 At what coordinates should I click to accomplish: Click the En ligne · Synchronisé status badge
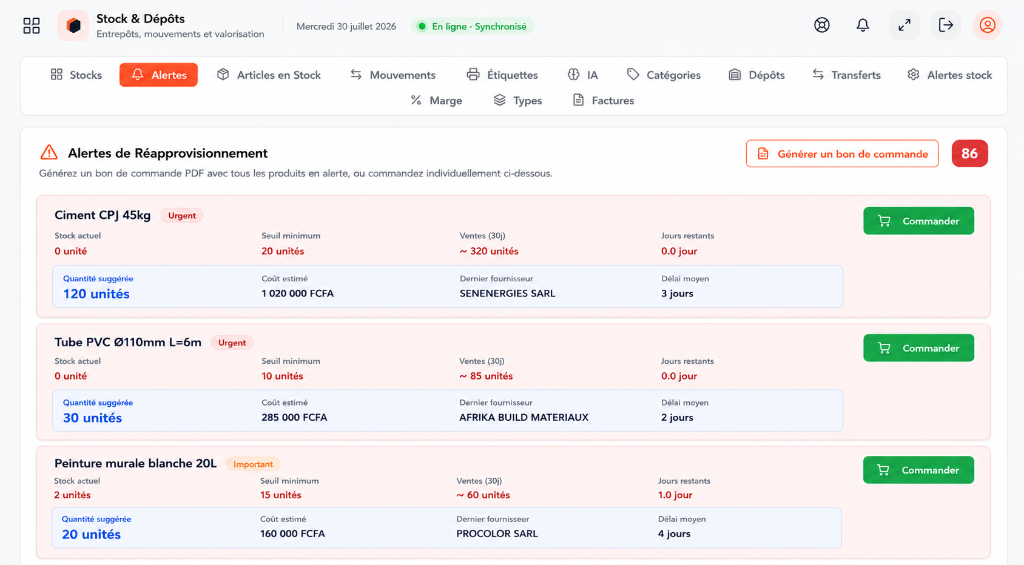click(472, 26)
